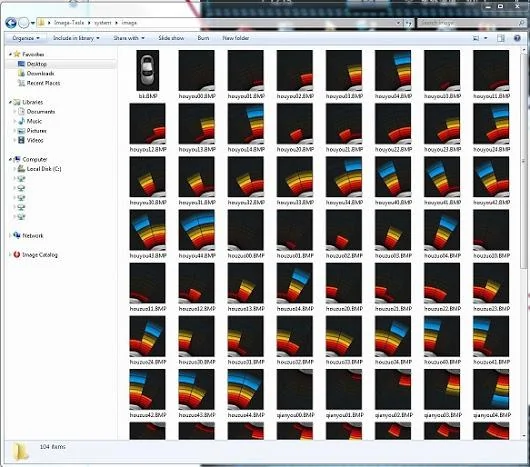Select the houyou11.BMP thumbnail
The width and height of the screenshot is (530, 467).
(491, 71)
